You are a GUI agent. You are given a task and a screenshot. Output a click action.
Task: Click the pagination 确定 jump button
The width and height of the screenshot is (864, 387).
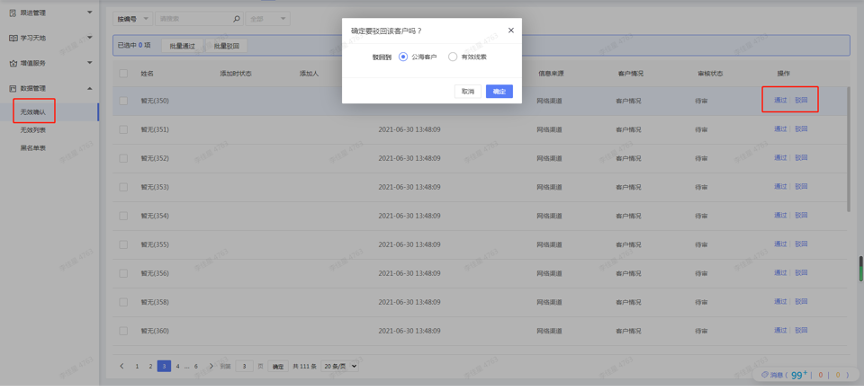pyautogui.click(x=278, y=366)
